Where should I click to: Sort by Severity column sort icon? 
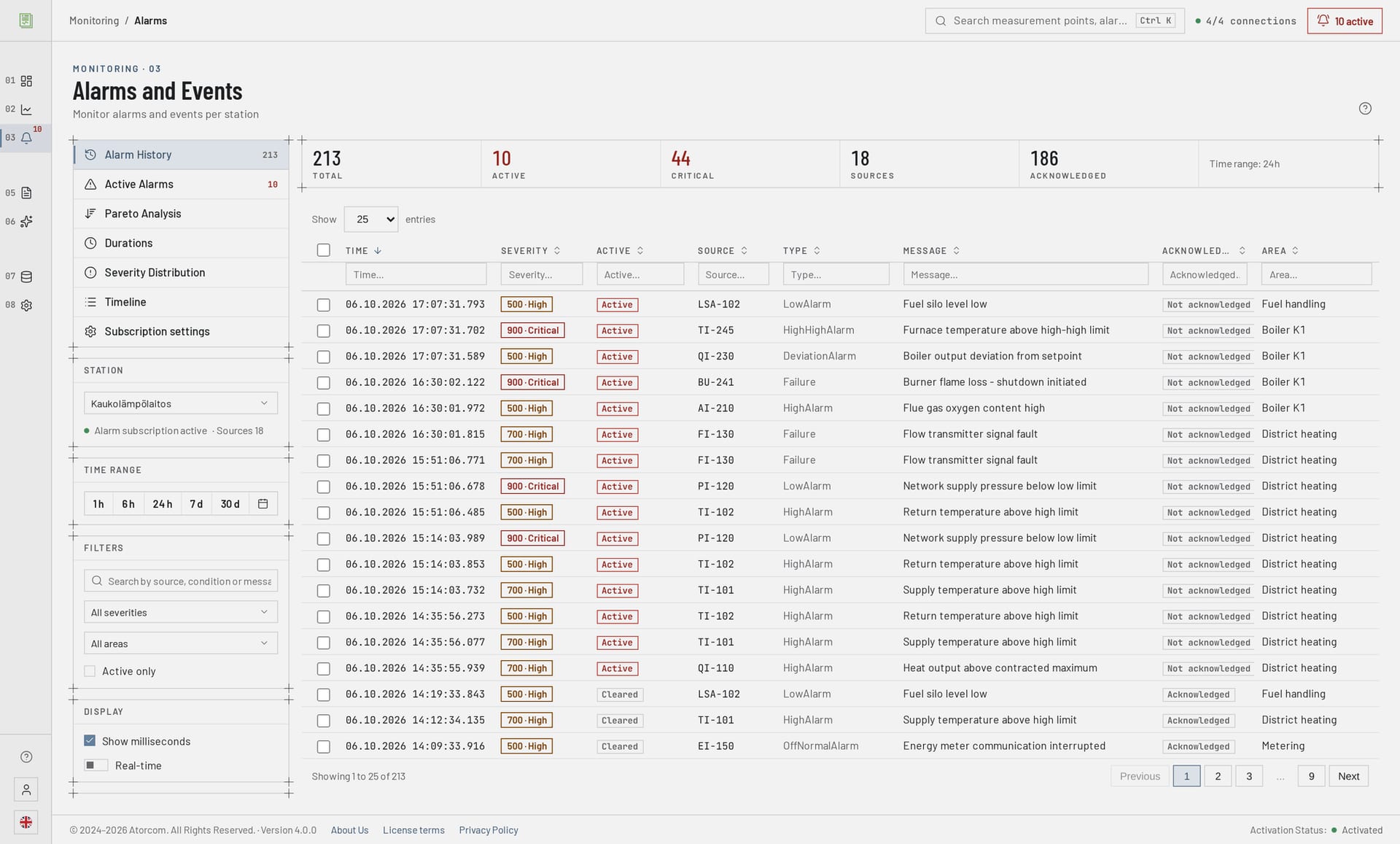click(x=557, y=251)
